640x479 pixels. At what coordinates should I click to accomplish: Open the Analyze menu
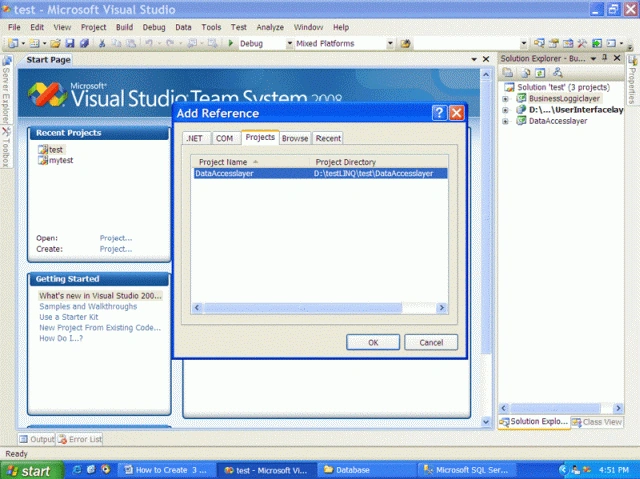[270, 27]
